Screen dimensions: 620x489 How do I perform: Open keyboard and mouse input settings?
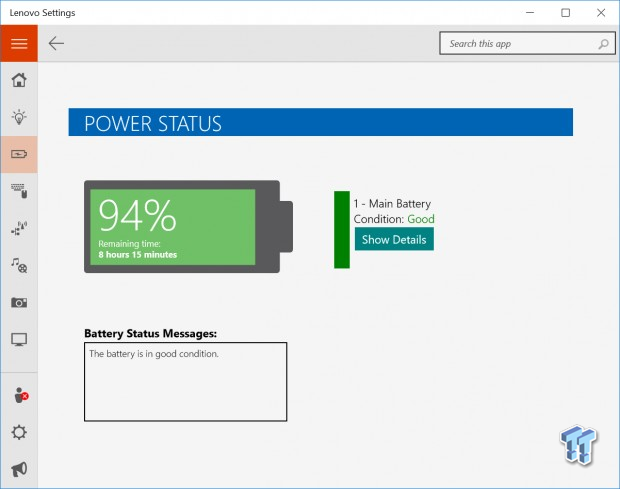pos(19,191)
